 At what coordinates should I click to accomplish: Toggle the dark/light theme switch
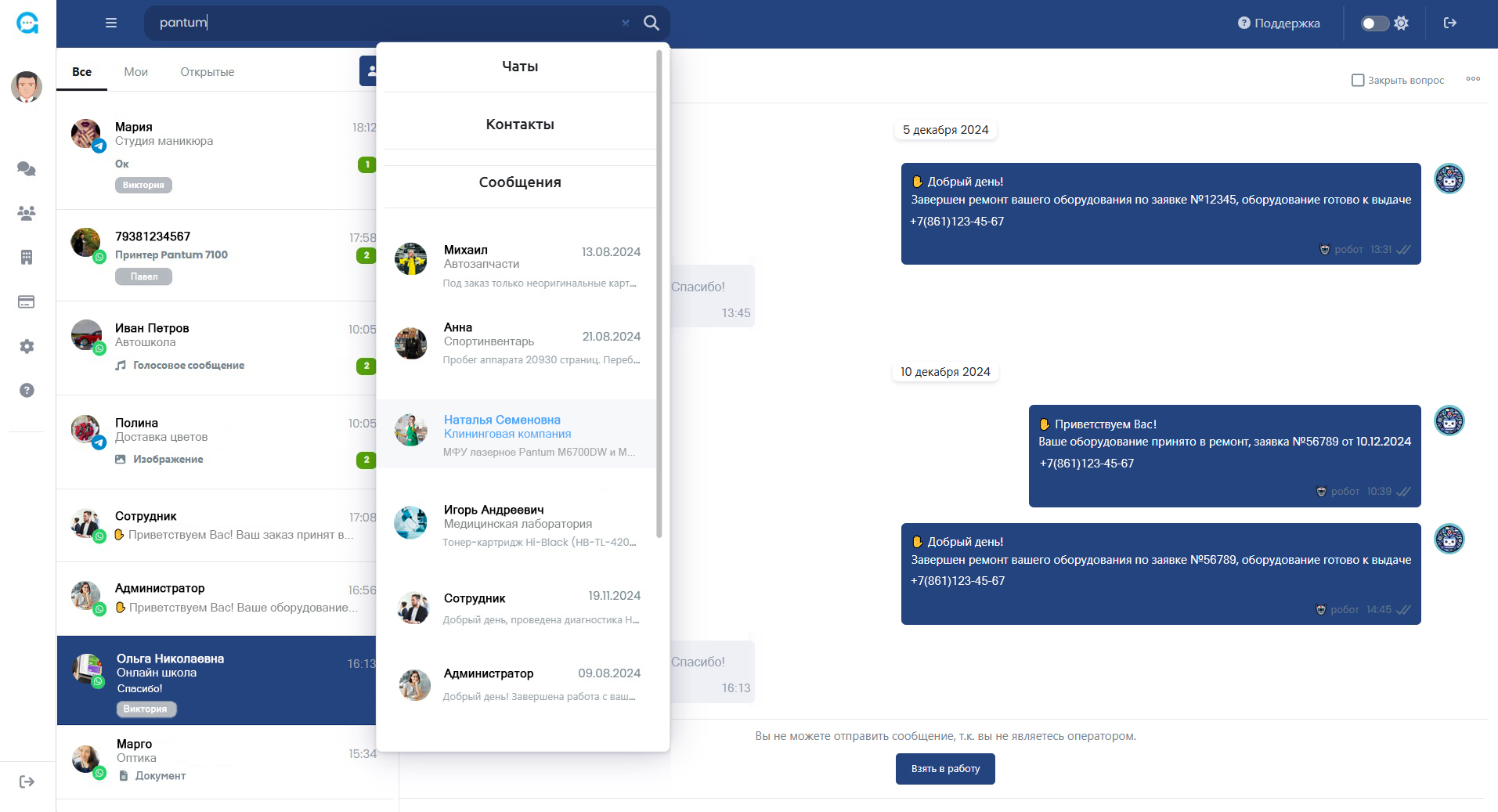1374,23
